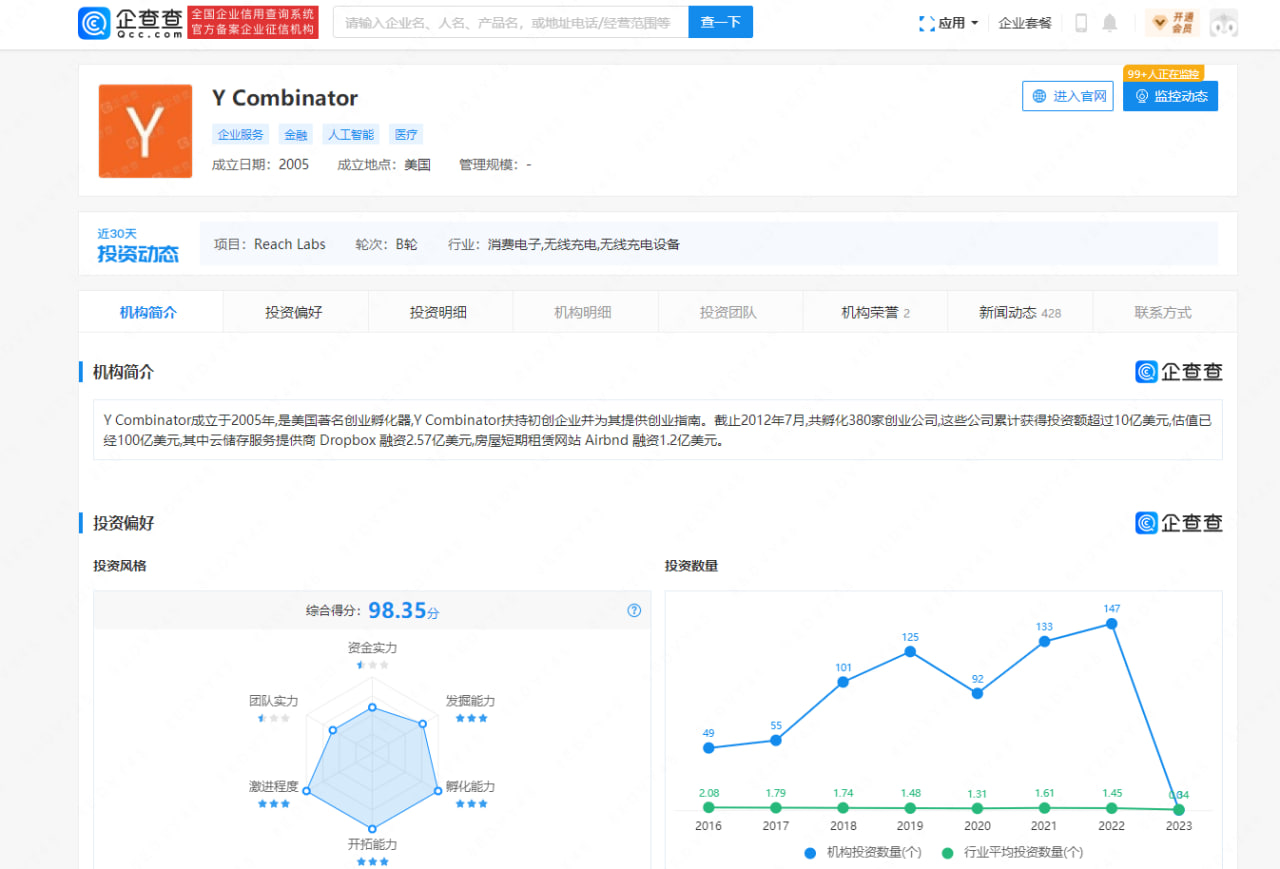This screenshot has height=869, width=1280.
Task: Click the 2018 data point labeled 101
Action: pyautogui.click(x=843, y=682)
